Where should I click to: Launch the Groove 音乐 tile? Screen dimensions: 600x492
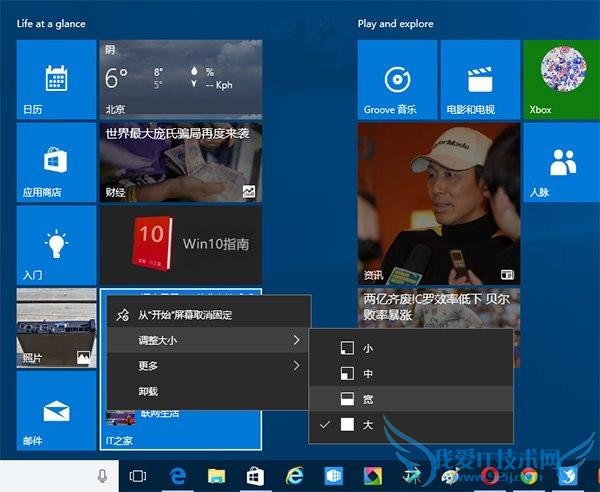(397, 80)
